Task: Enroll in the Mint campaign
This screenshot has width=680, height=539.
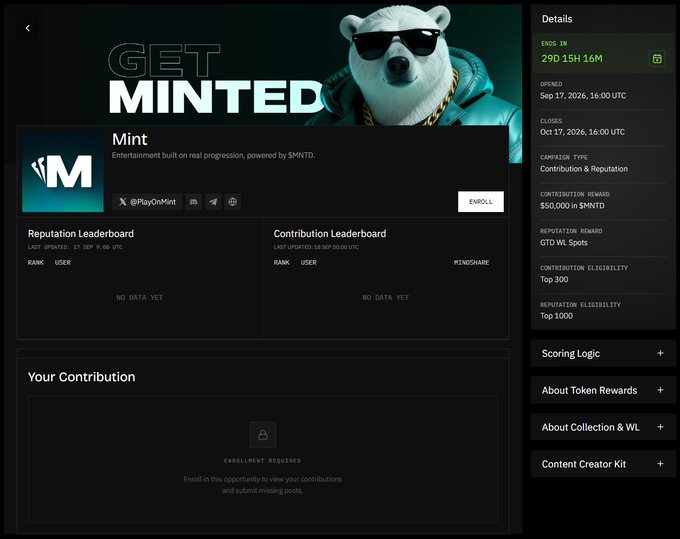Action: coord(481,202)
